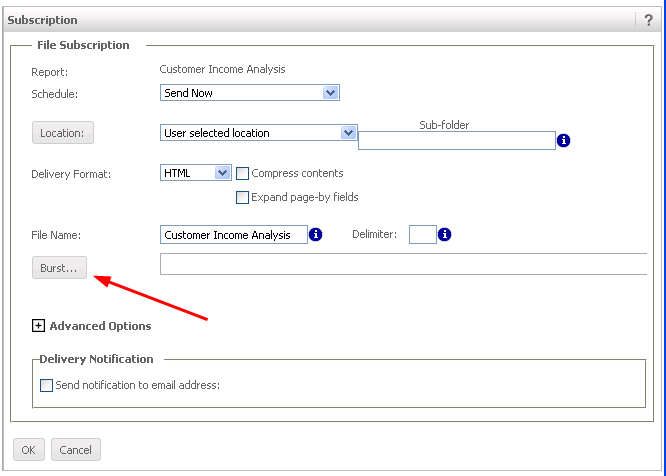
Task: Click the Cancel button
Action: 76,450
